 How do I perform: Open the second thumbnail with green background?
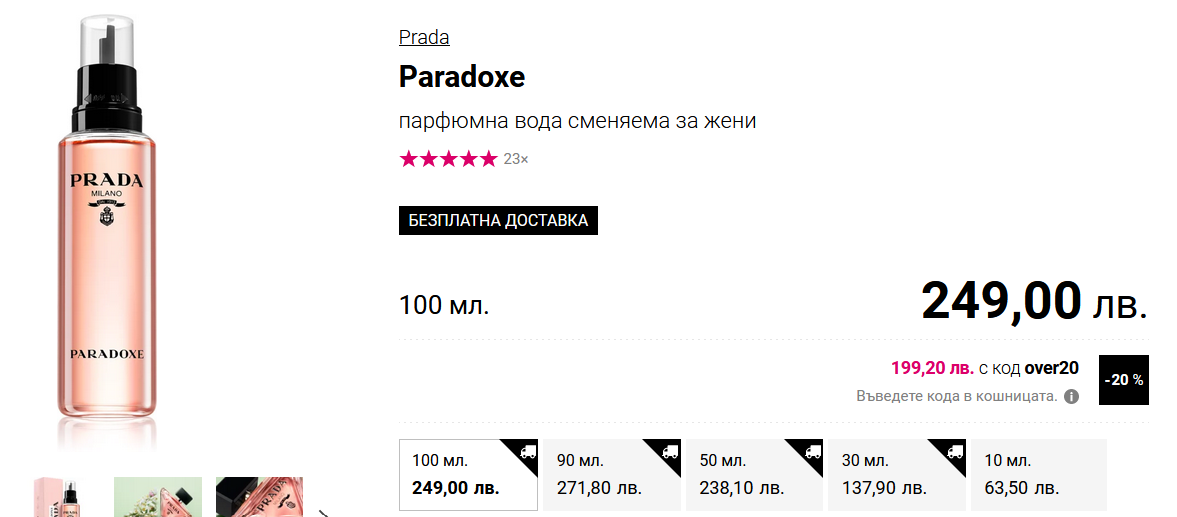(x=158, y=497)
